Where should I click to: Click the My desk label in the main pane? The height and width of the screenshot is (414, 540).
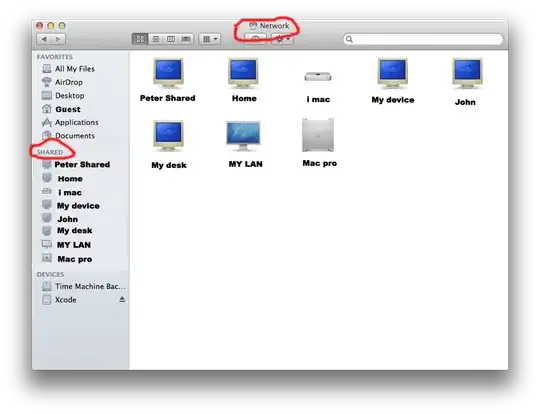tap(169, 165)
